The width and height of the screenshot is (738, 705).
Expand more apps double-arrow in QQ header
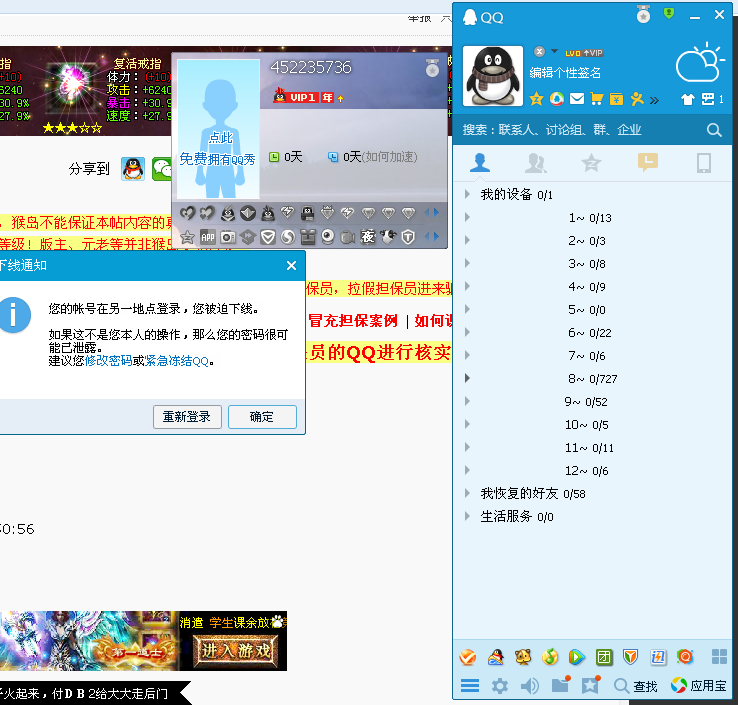(654, 100)
